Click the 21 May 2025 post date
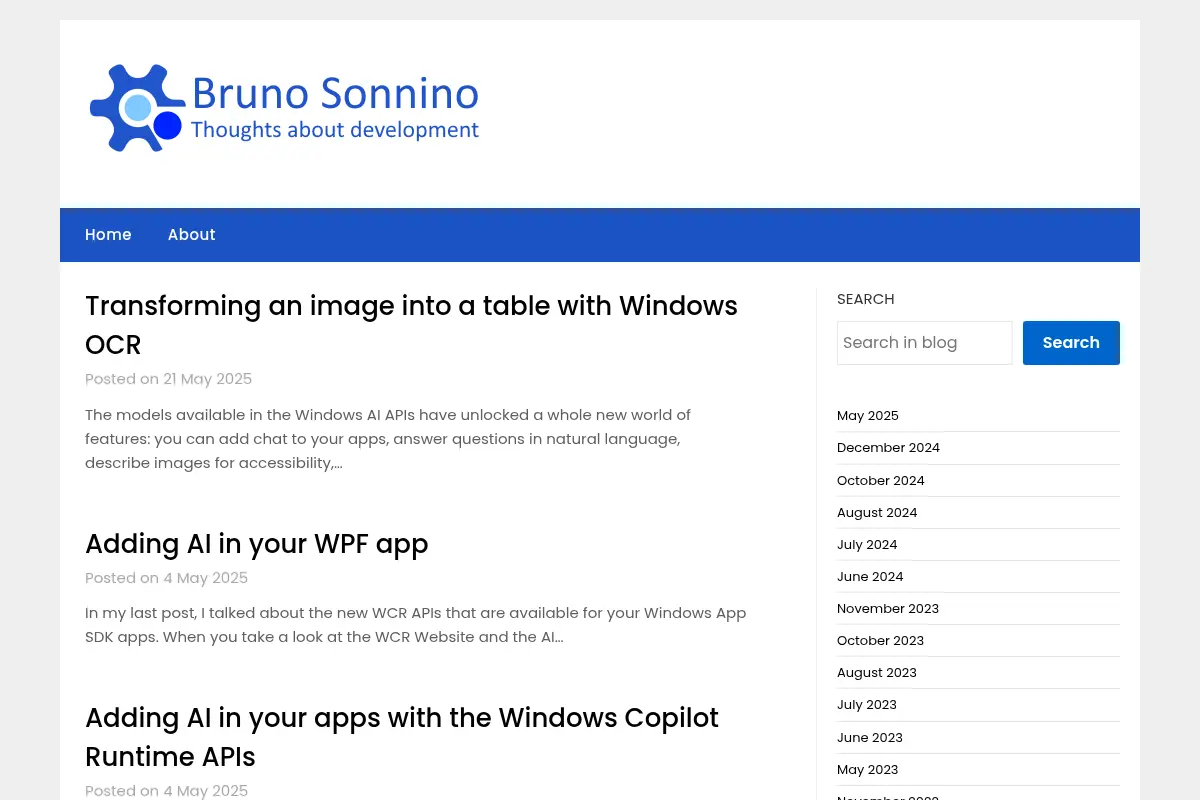The image size is (1200, 800). coord(207,379)
